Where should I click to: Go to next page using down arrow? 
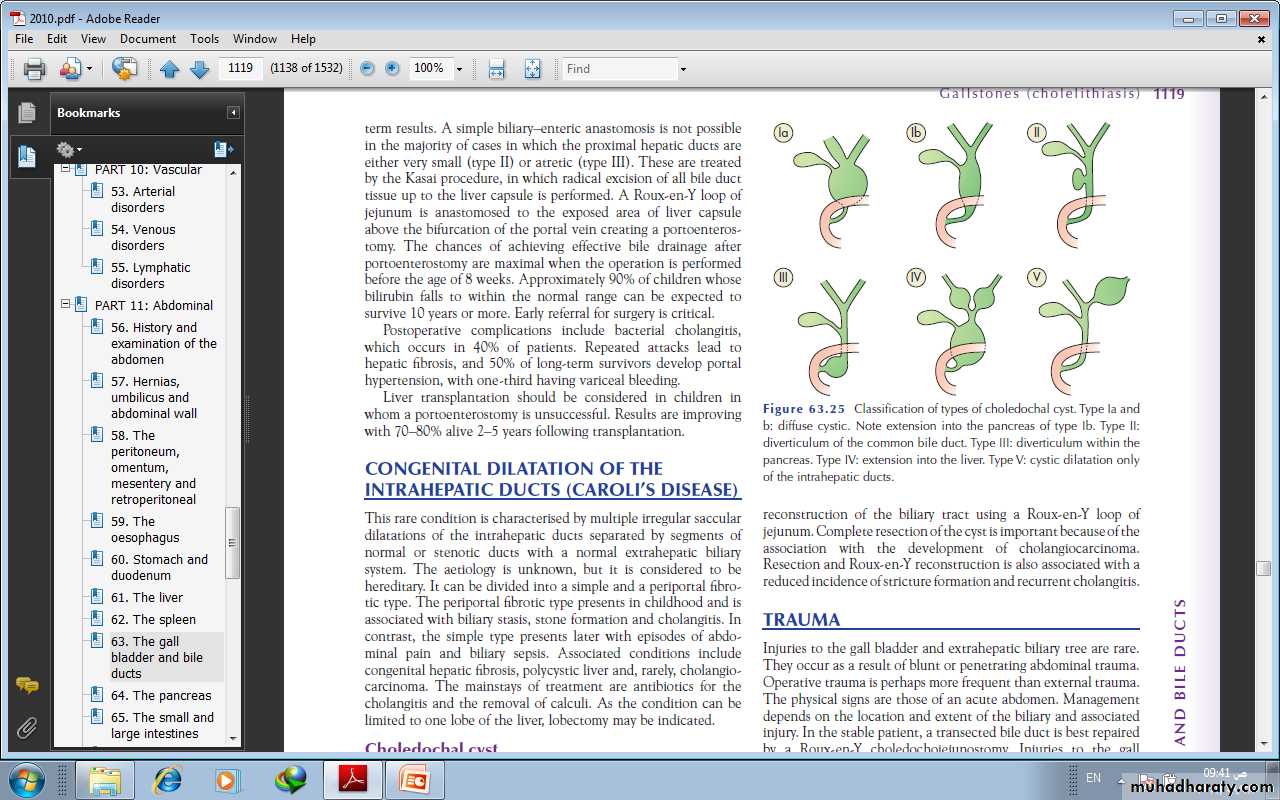(199, 69)
